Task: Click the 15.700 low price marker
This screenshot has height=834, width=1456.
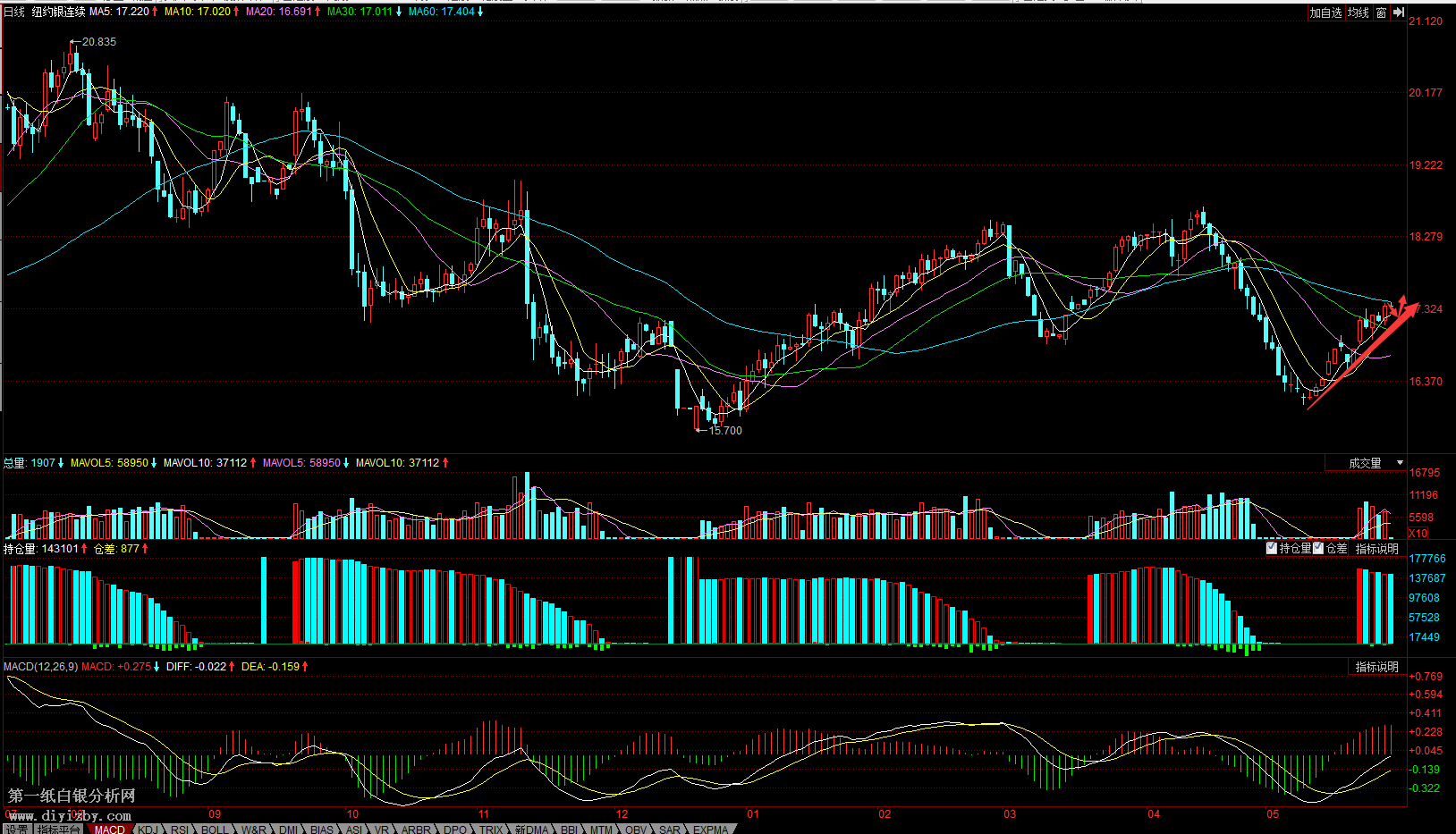Action: point(724,431)
